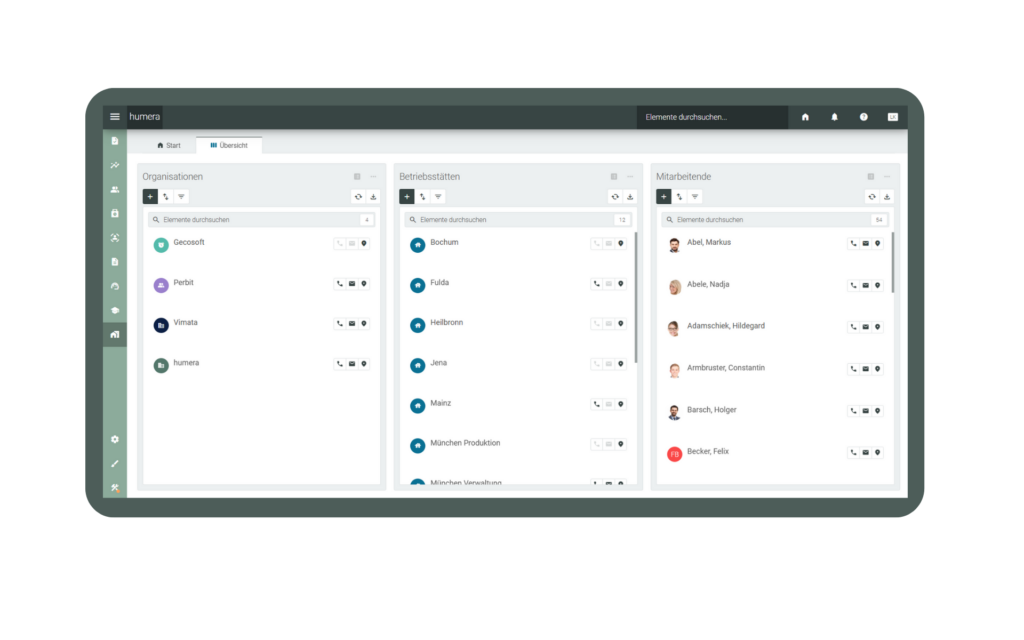Download the Mitarbeitende list
The image size is (1024, 640).
(887, 197)
